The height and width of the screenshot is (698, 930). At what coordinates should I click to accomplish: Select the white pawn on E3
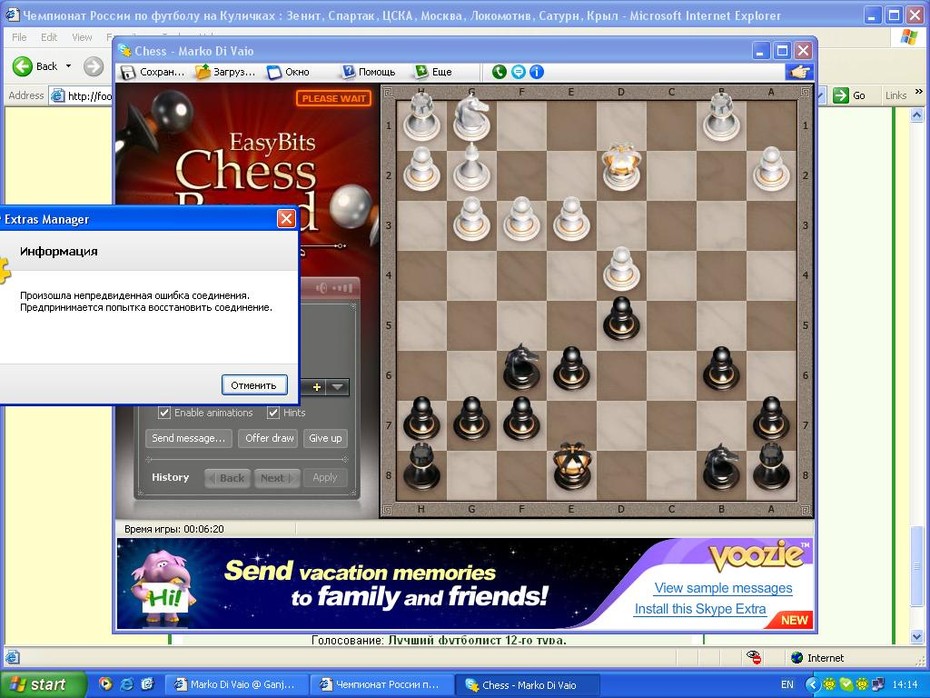tap(571, 218)
